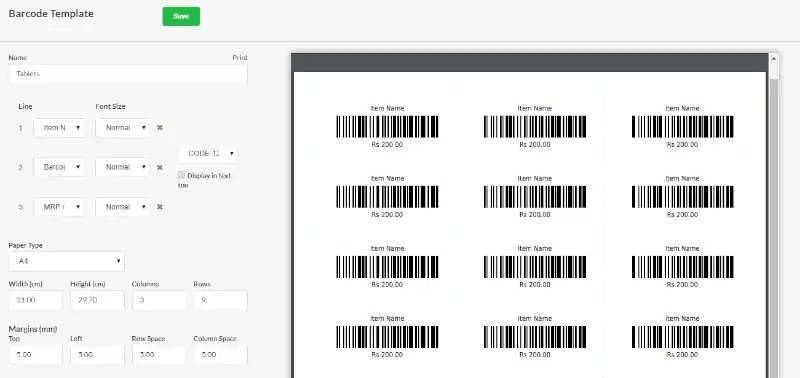Delete line 3 using its X icon
Screen dimensions: 800x378
point(160,207)
